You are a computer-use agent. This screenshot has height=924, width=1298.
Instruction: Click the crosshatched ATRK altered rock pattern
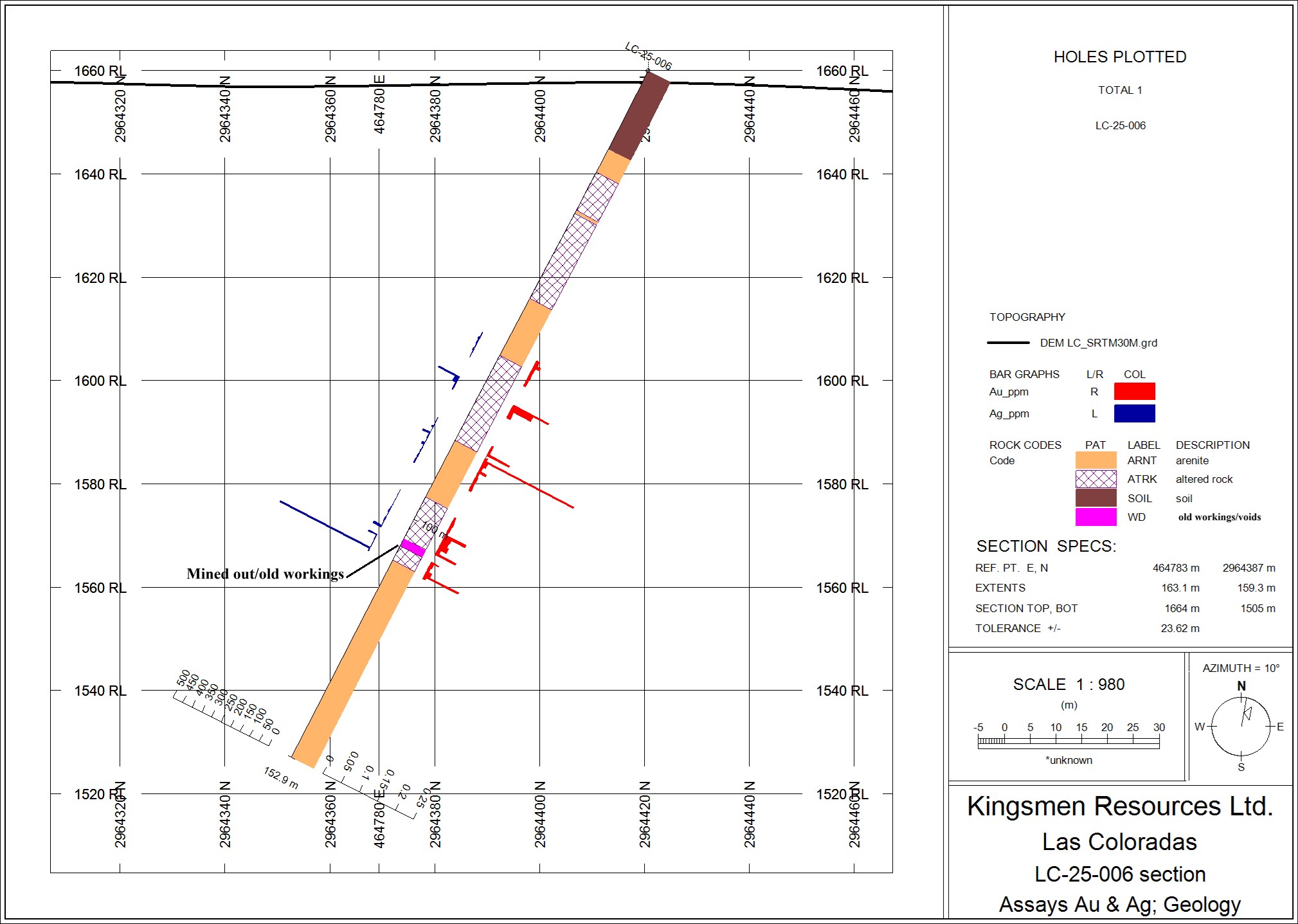[x=1095, y=479]
